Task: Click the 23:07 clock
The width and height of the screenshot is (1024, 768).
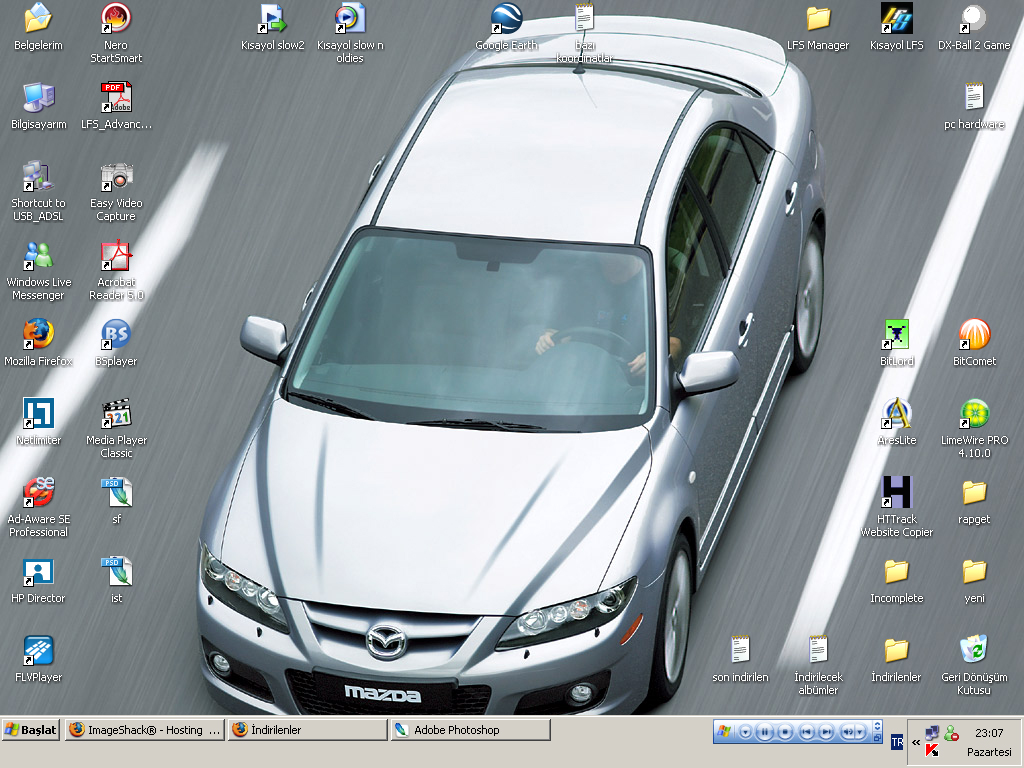Action: coord(989,733)
